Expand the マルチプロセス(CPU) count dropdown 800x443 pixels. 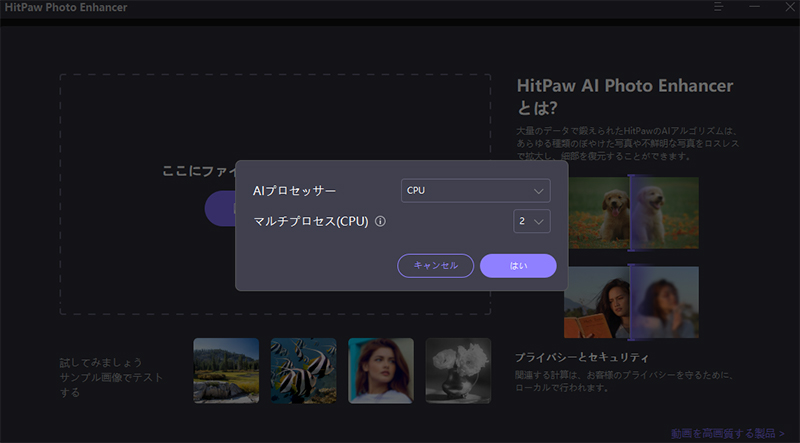point(532,221)
